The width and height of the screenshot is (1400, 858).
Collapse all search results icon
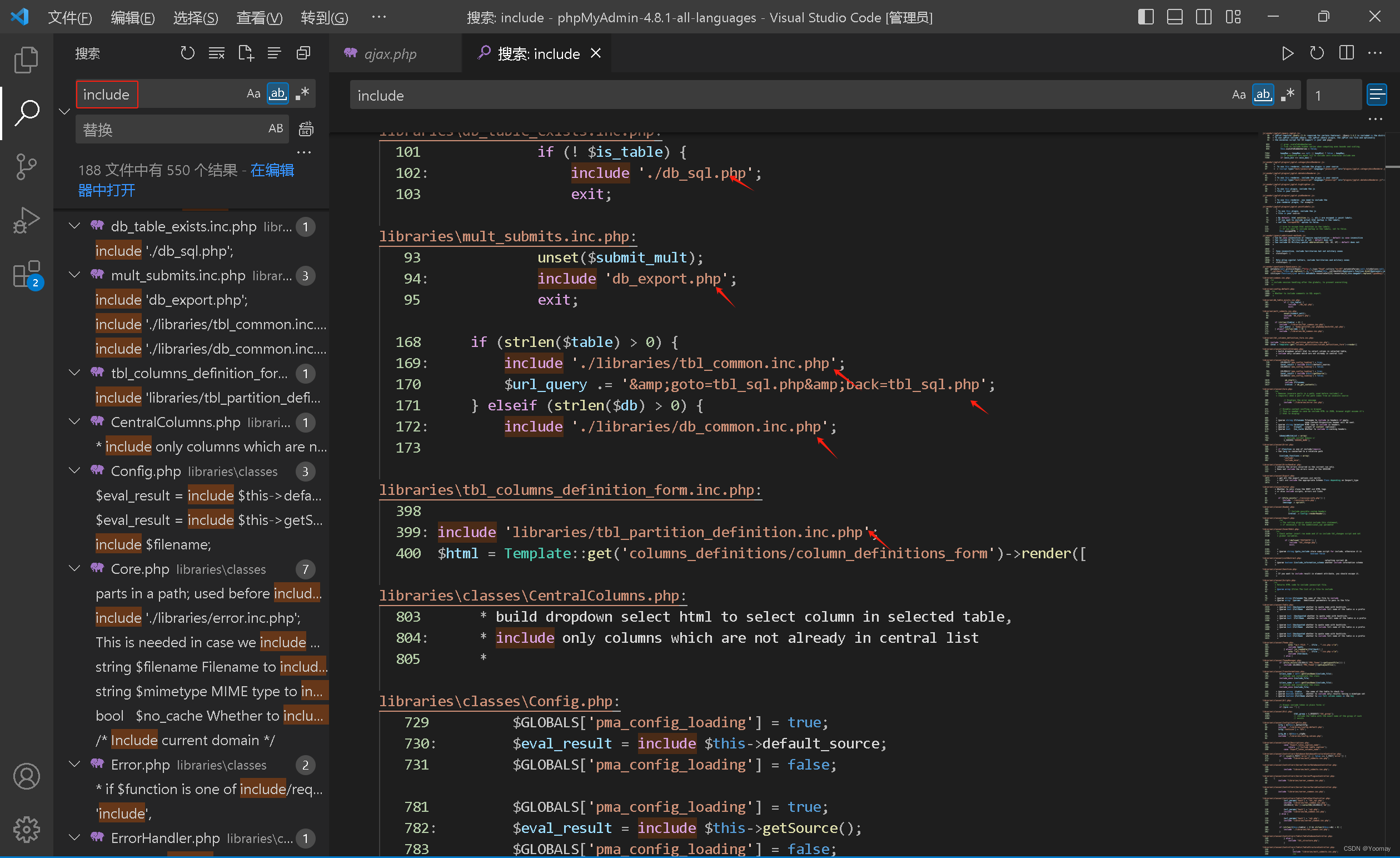[x=303, y=53]
